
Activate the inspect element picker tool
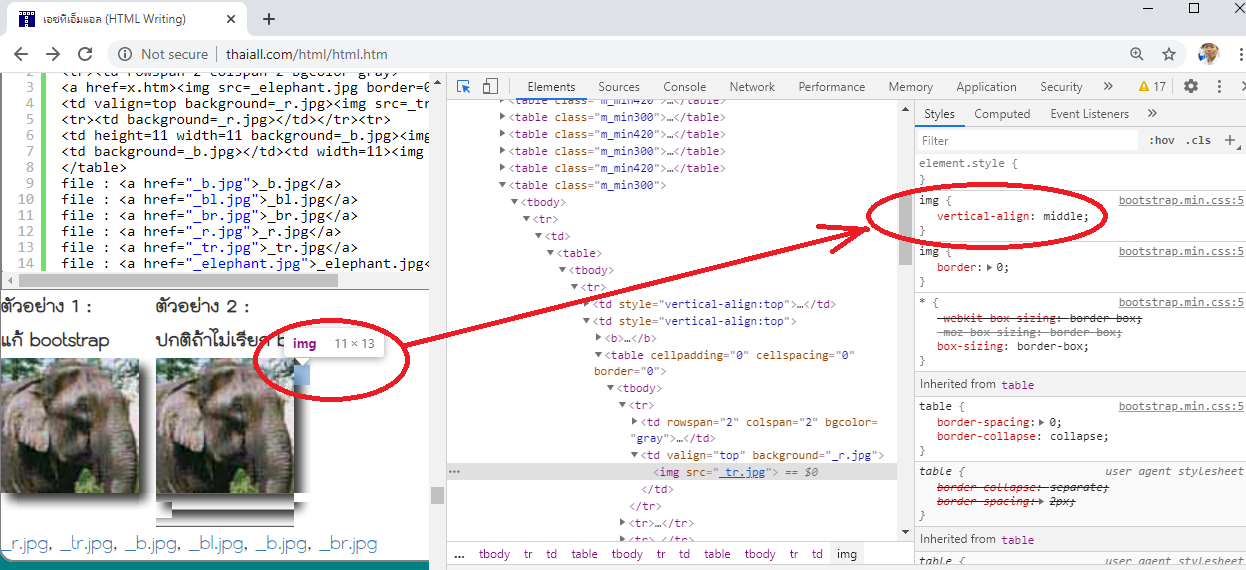pos(464,87)
